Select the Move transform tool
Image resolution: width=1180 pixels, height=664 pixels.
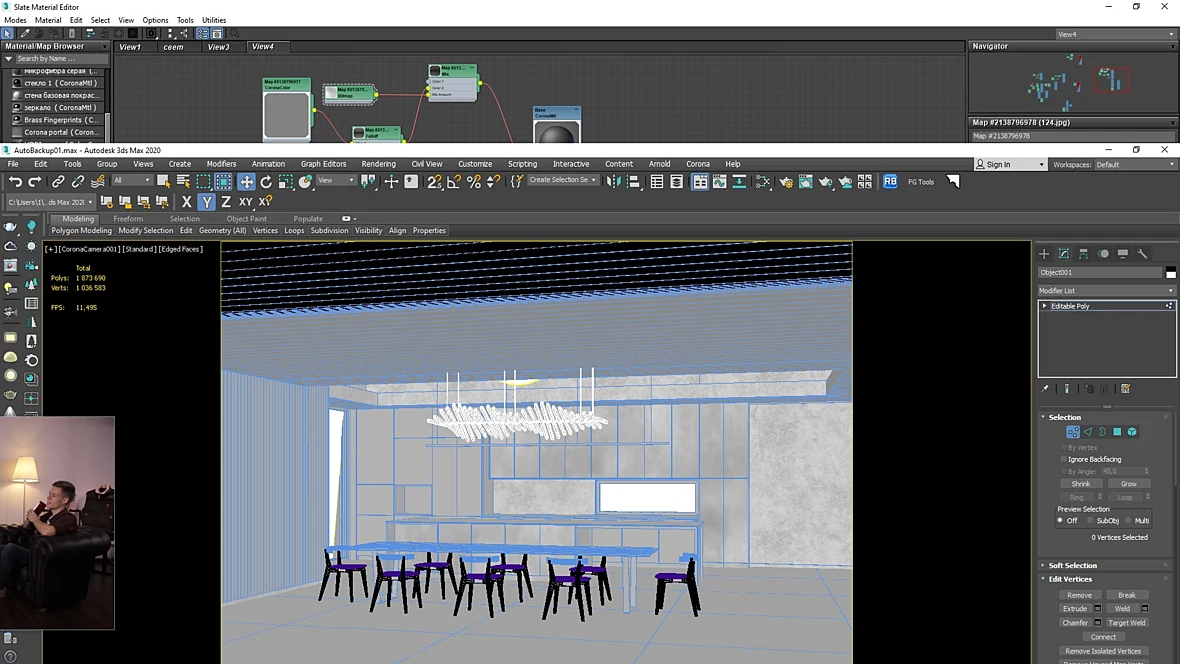point(246,181)
